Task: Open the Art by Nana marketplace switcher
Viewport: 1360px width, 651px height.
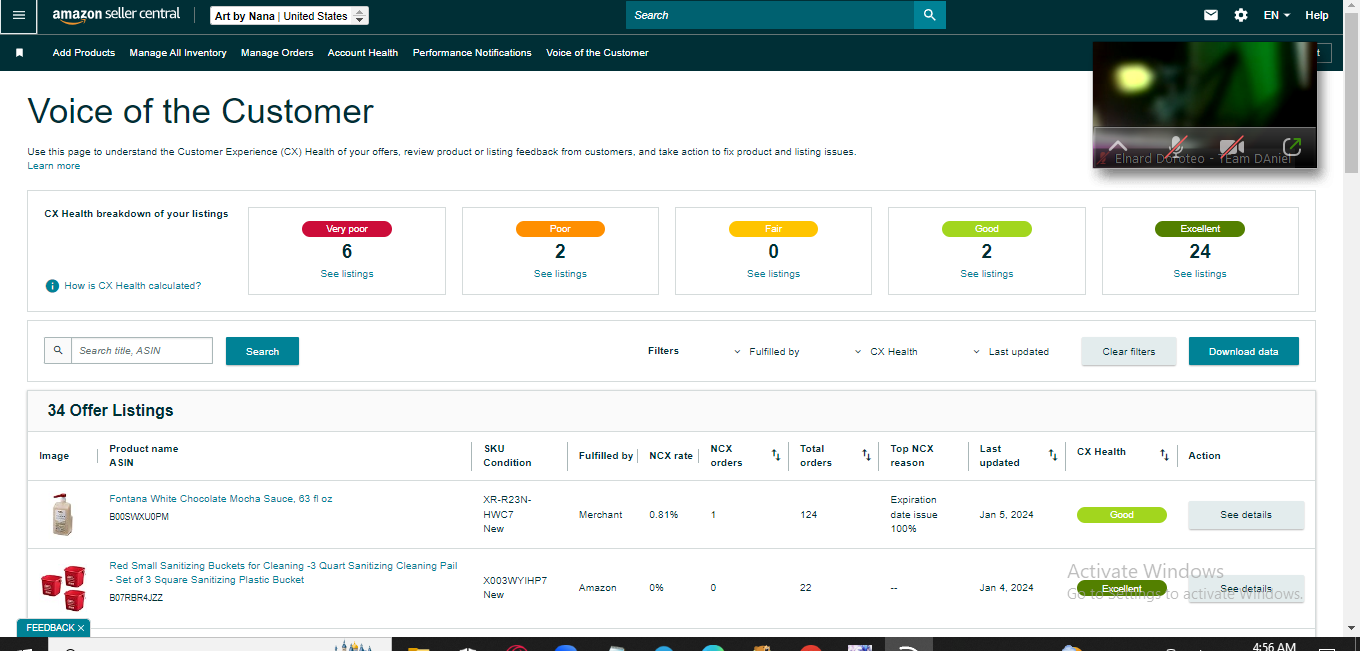Action: pos(290,16)
